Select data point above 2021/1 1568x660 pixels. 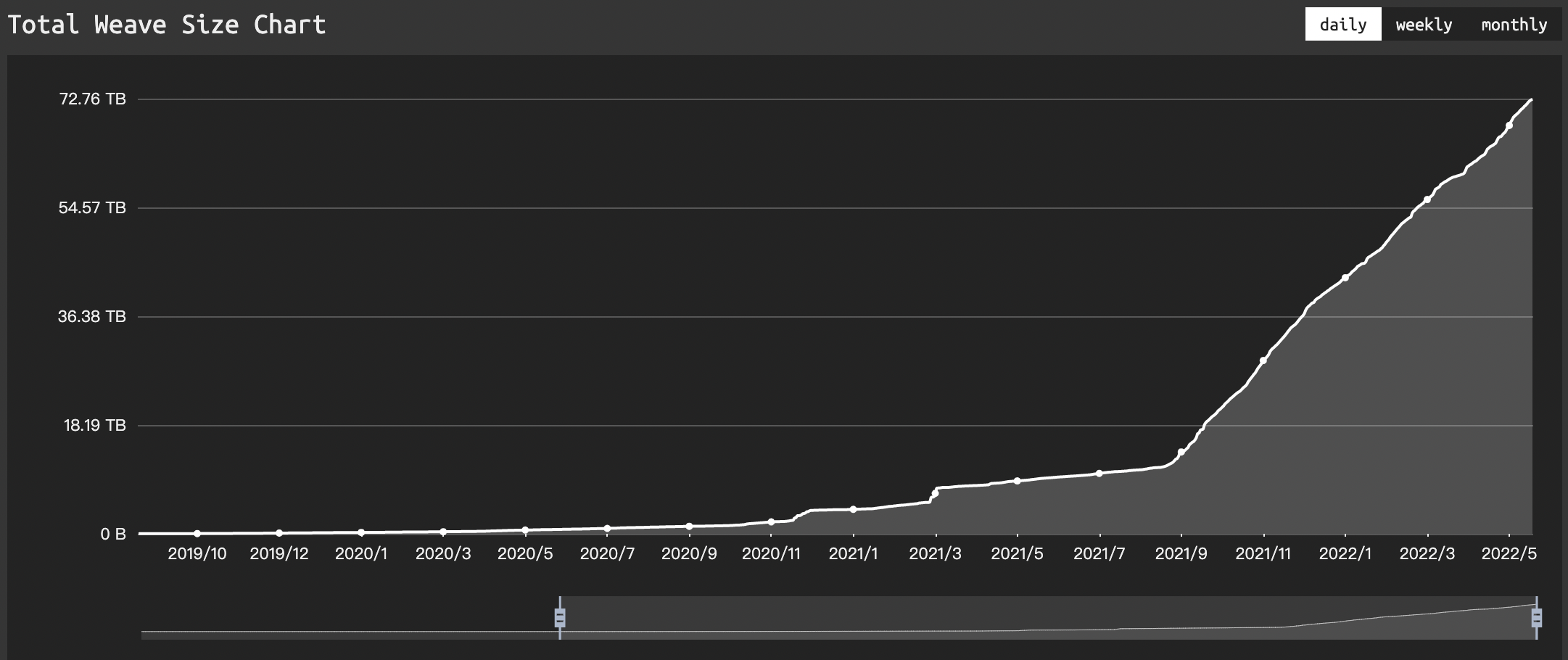pos(853,509)
